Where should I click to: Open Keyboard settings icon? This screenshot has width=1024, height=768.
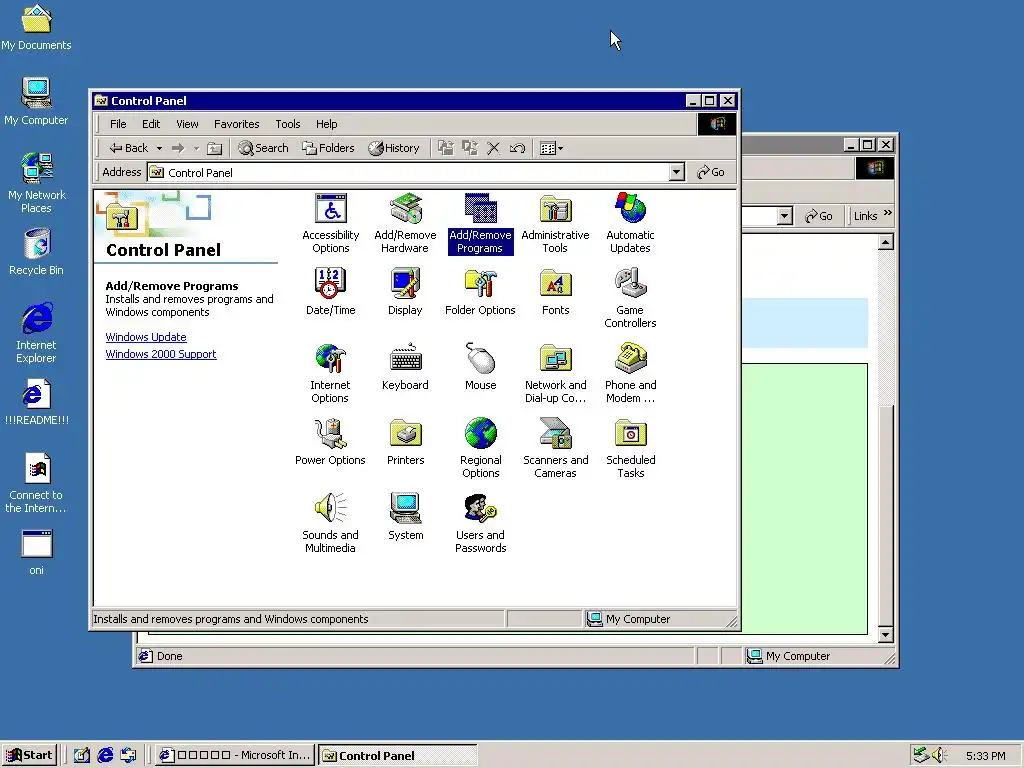tap(405, 367)
